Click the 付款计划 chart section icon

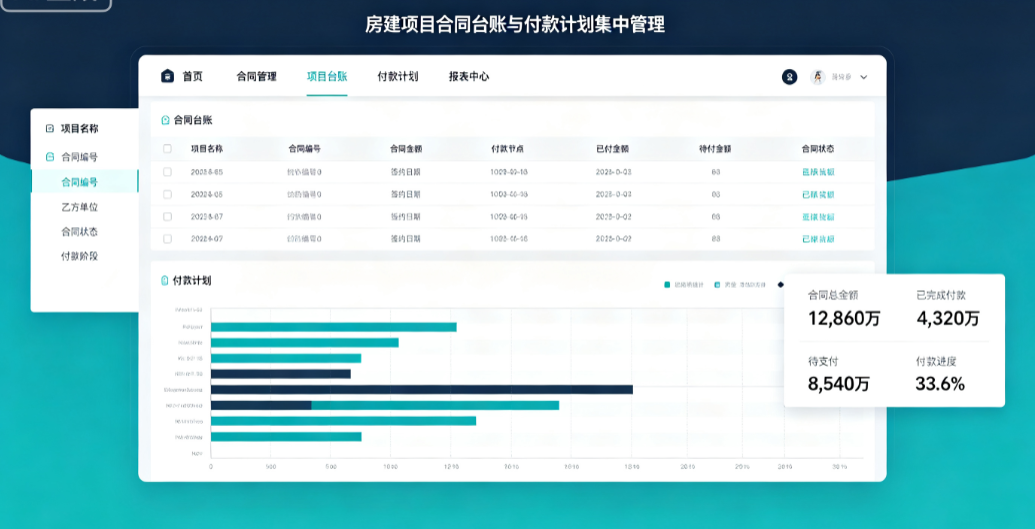coord(165,281)
